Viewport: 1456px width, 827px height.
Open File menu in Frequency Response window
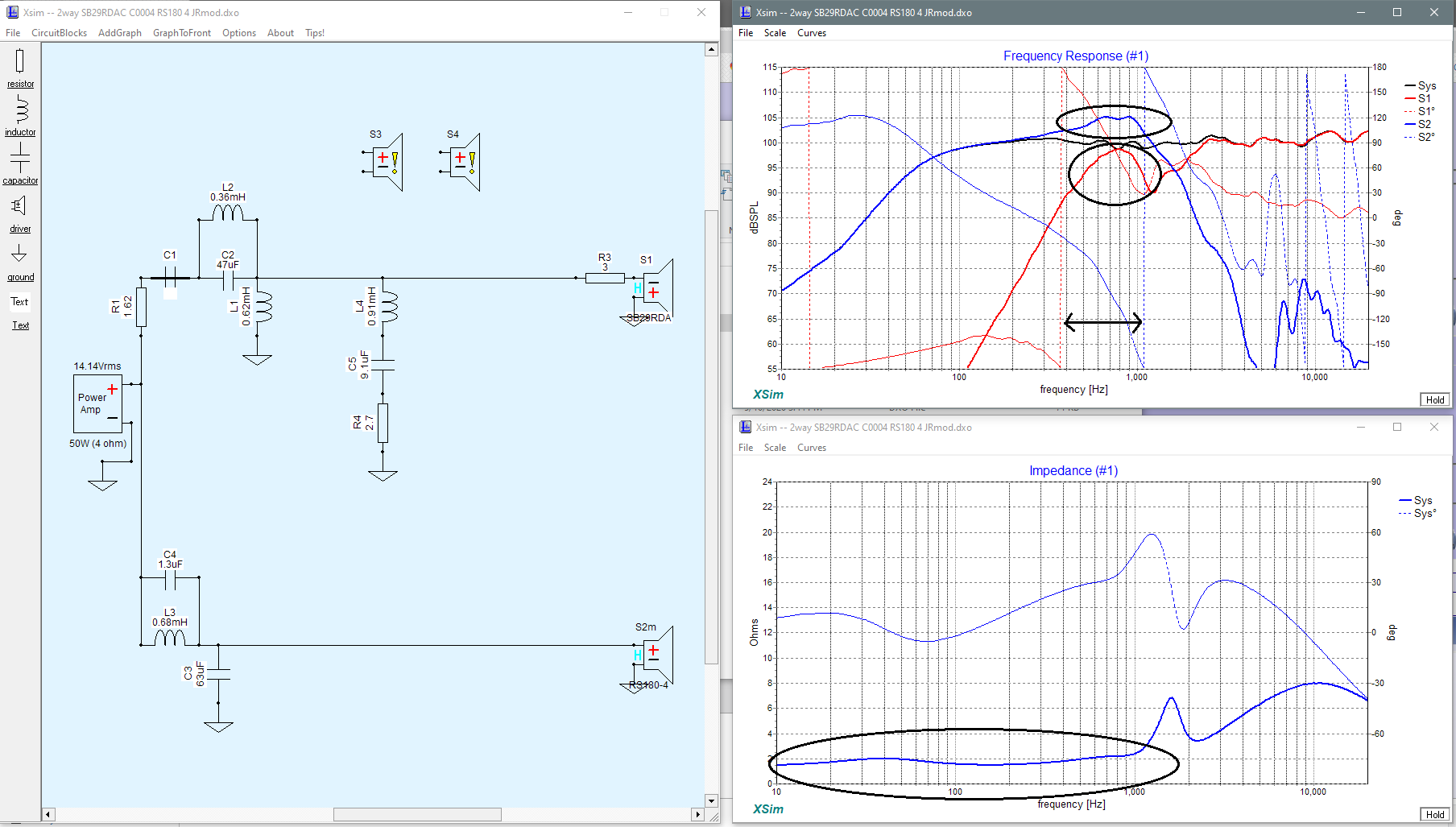tap(746, 33)
